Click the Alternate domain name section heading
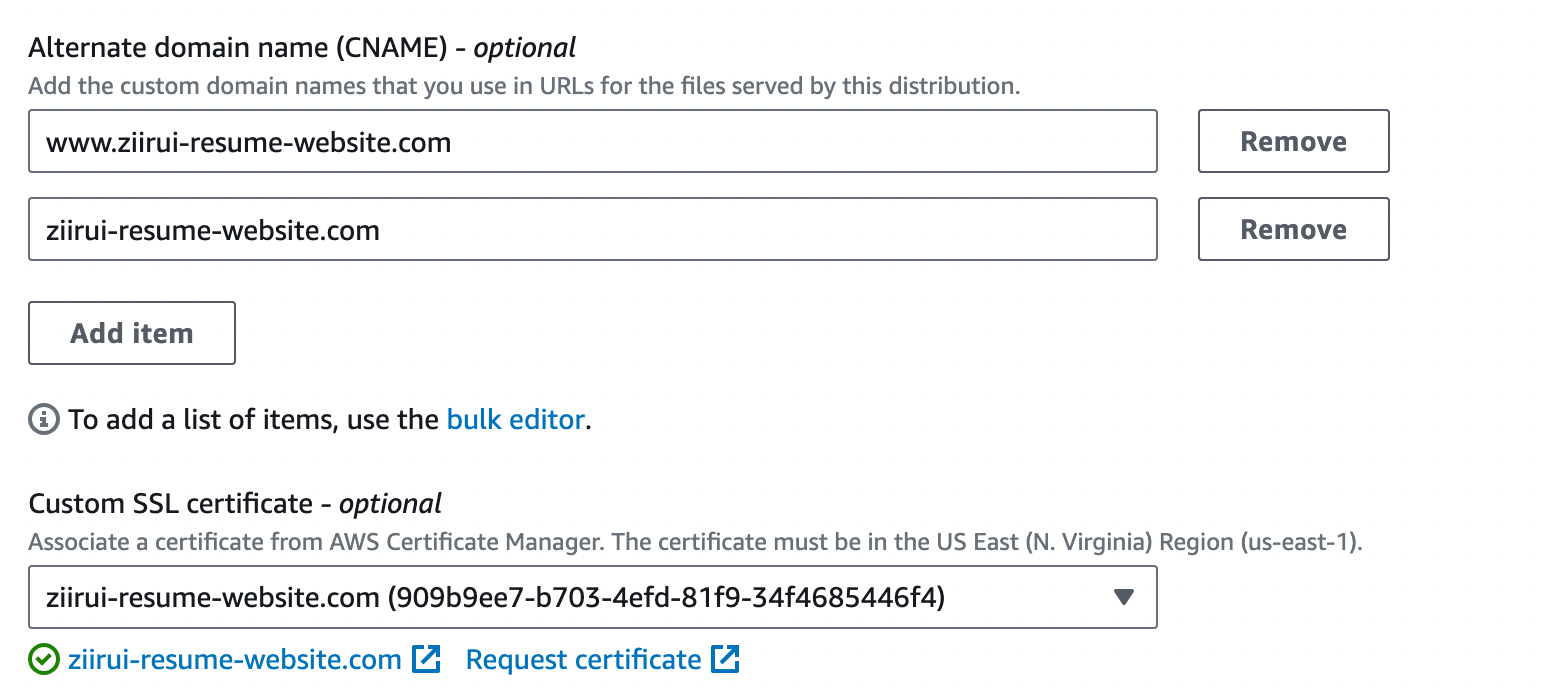The image size is (1560, 695). click(x=302, y=46)
